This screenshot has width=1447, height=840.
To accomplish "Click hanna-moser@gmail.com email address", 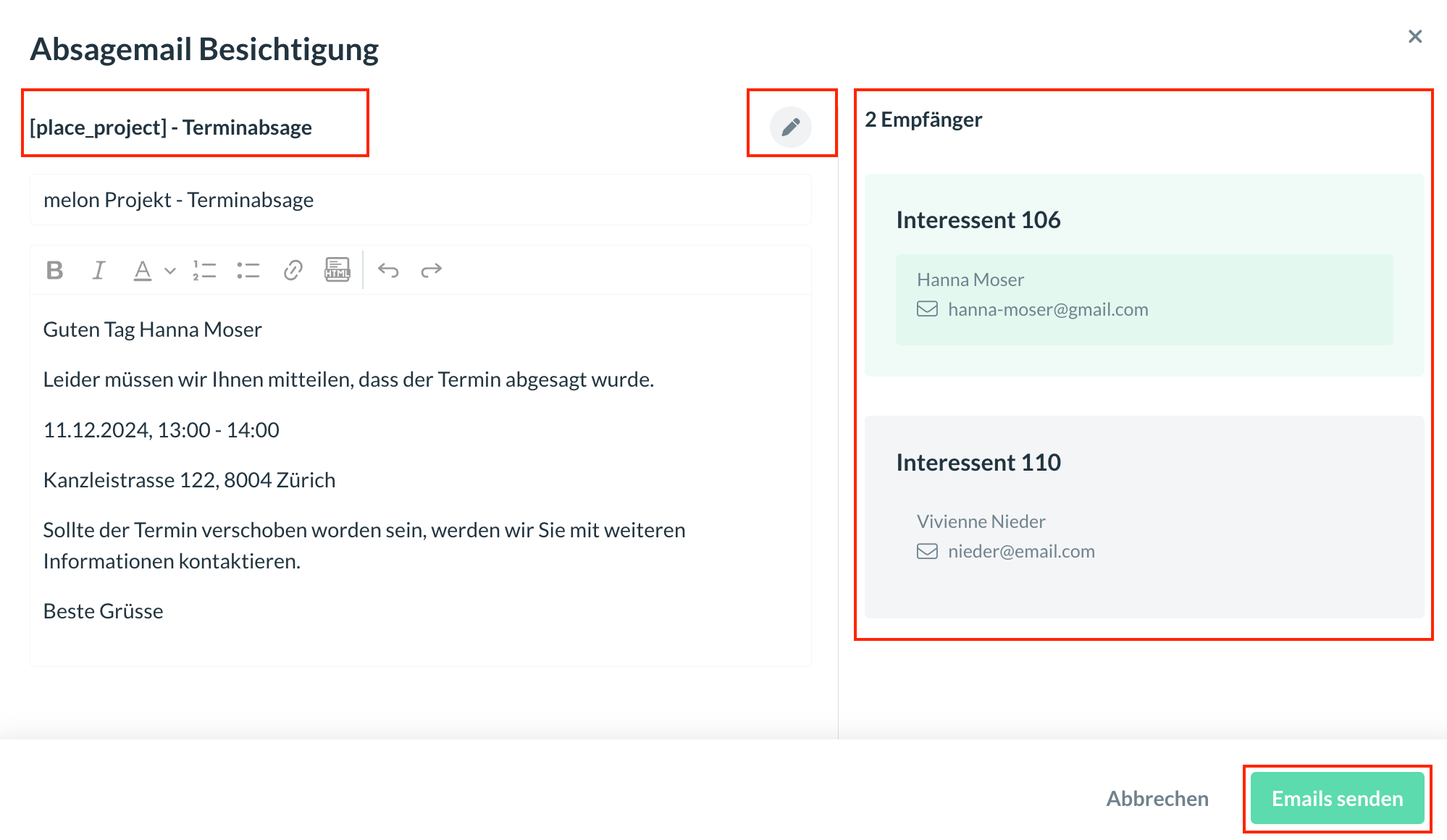I will 1047,309.
